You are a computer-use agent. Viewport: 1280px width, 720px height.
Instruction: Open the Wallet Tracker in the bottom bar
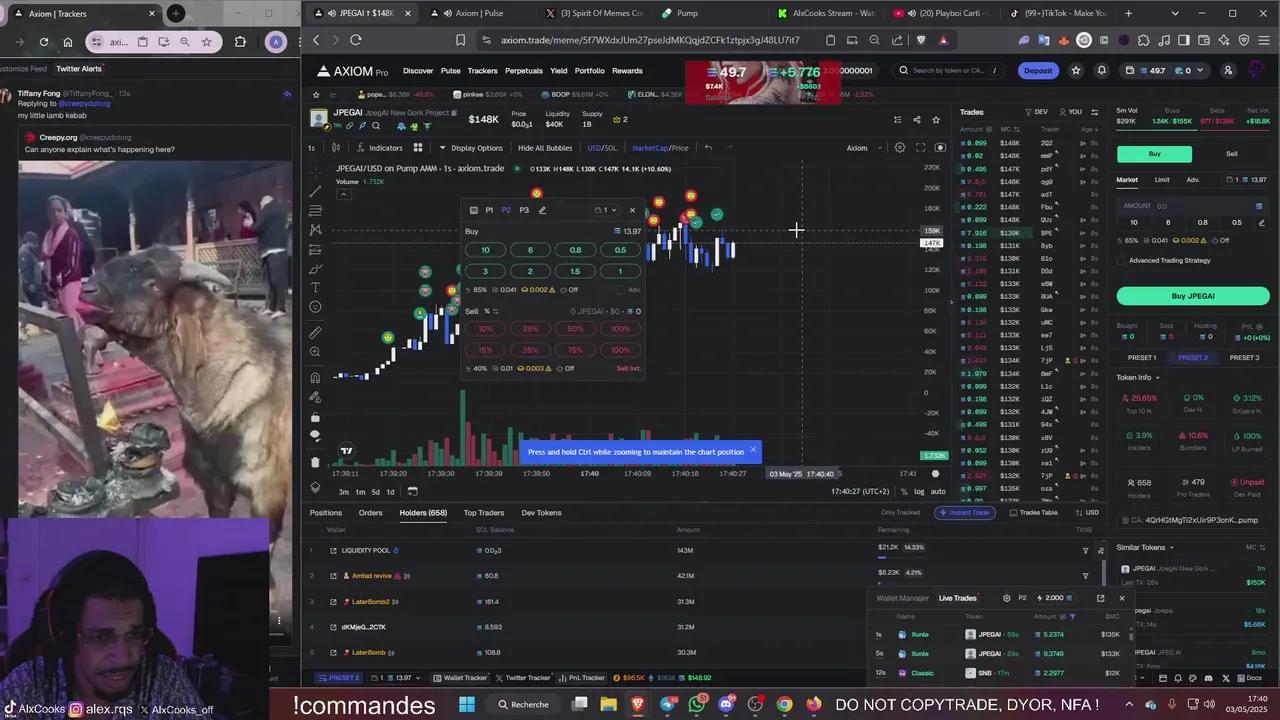tap(462, 678)
